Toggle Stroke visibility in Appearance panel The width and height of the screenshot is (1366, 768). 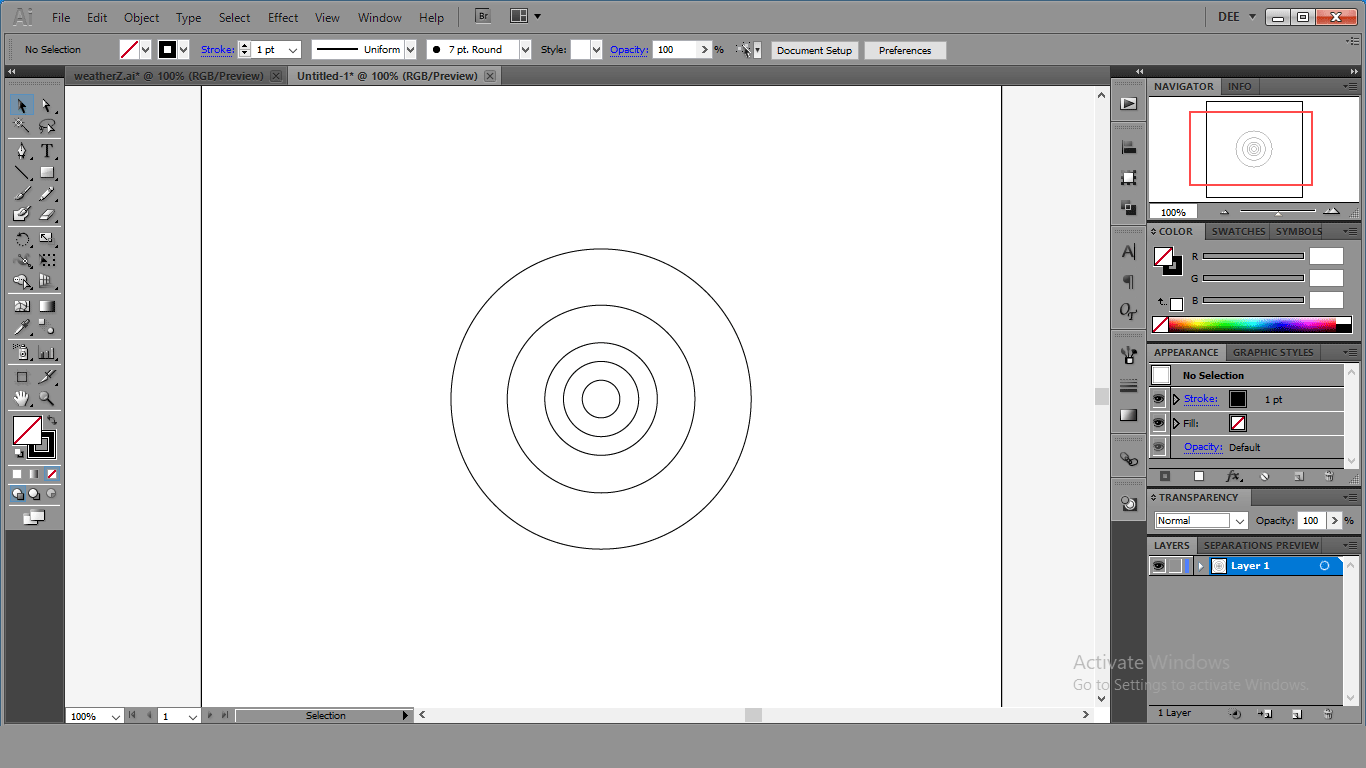(x=1158, y=399)
